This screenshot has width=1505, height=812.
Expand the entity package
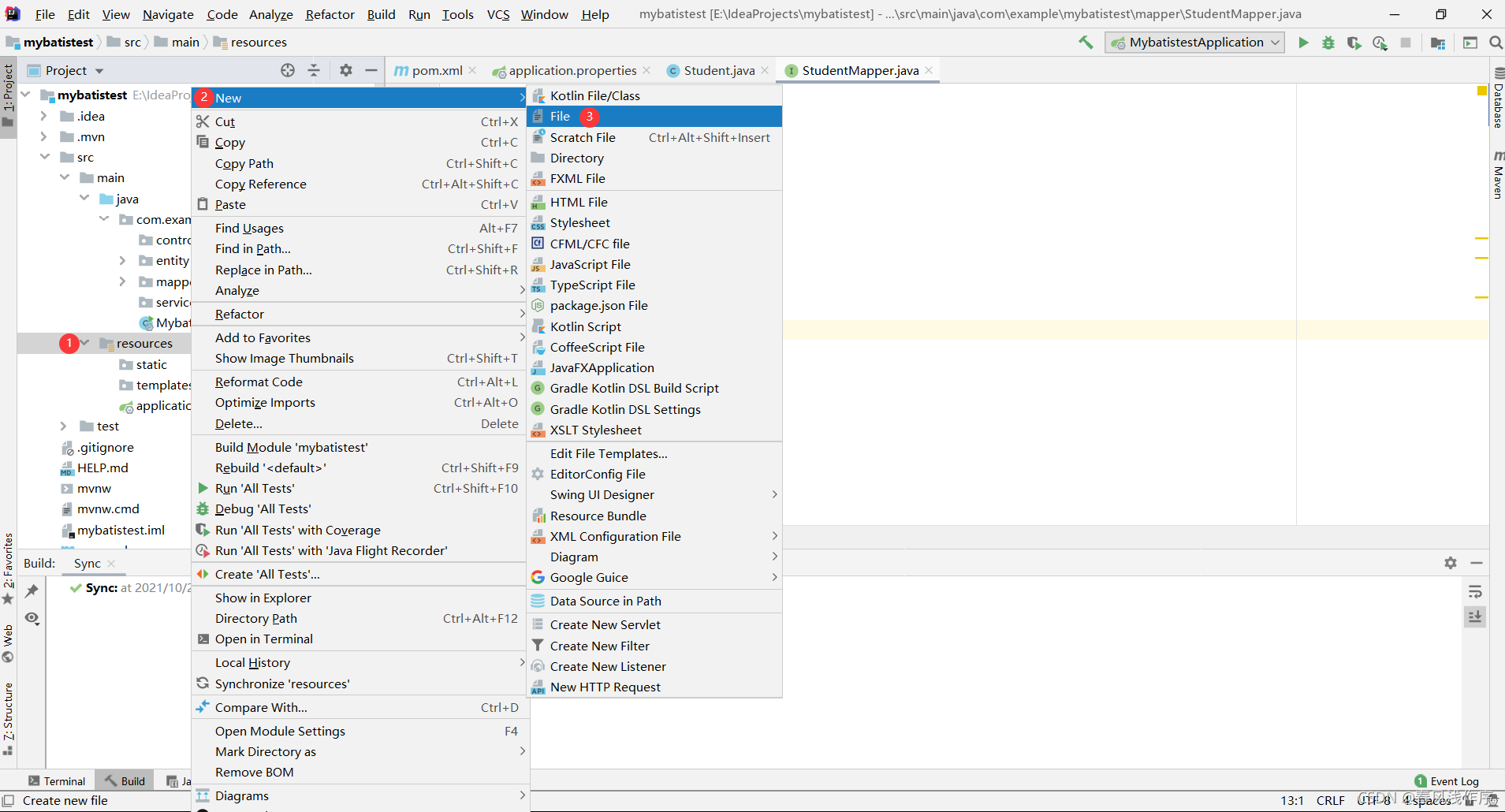tap(122, 260)
